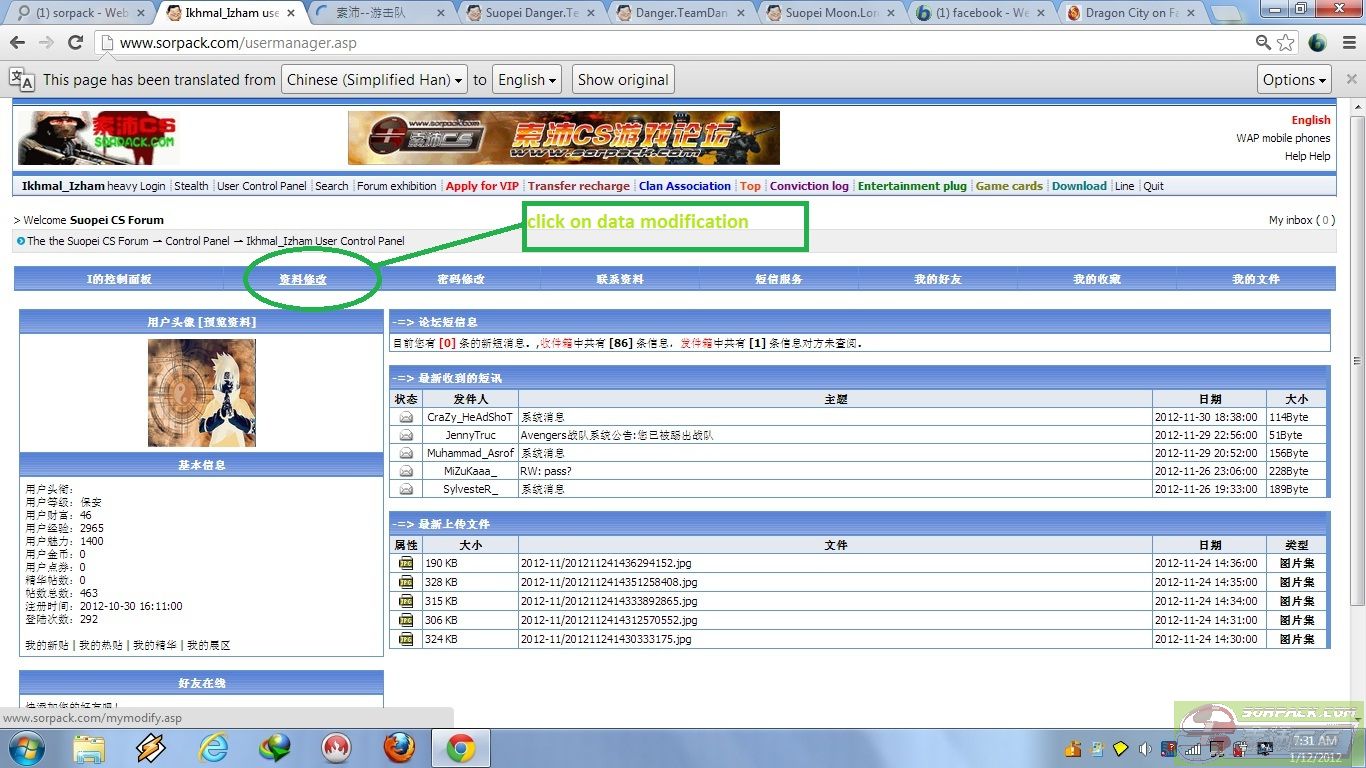Expand the translation Options dropdown

tap(1294, 80)
